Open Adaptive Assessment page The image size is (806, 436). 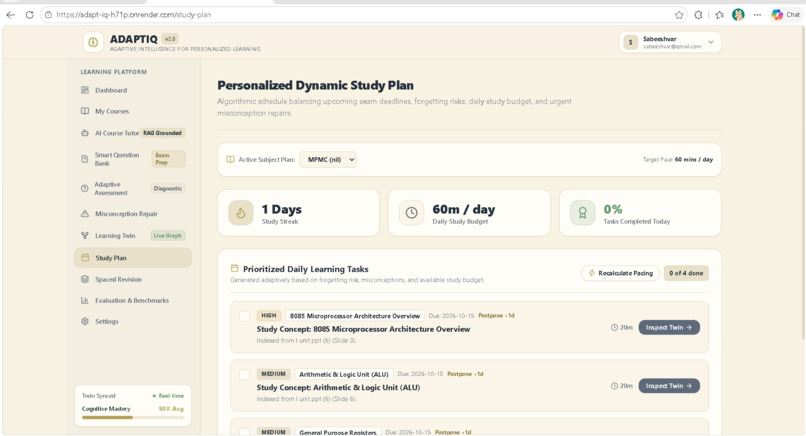[x=133, y=188]
